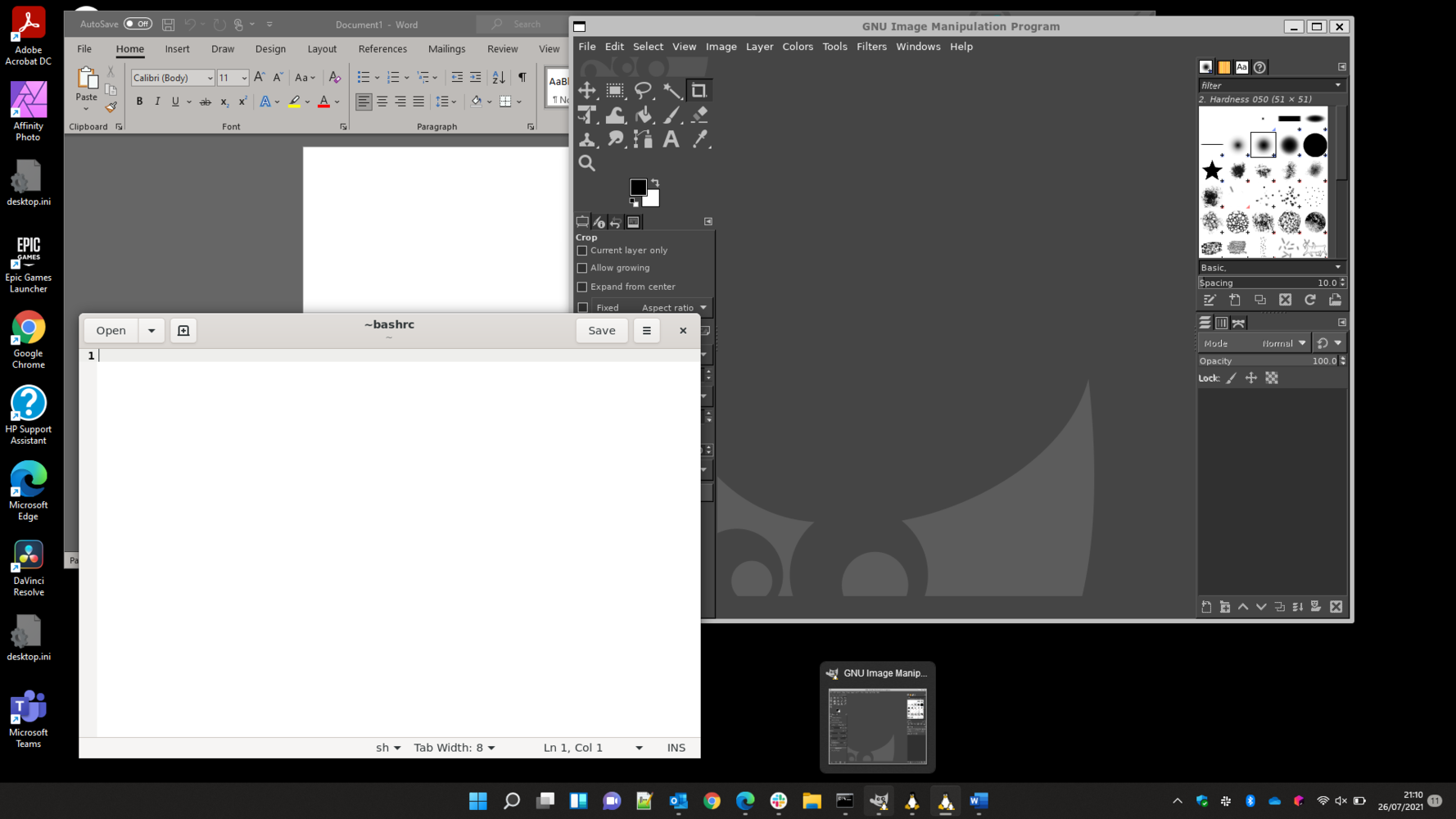Image resolution: width=1456 pixels, height=819 pixels.
Task: Open Windows Start button on taskbar
Action: tap(478, 801)
